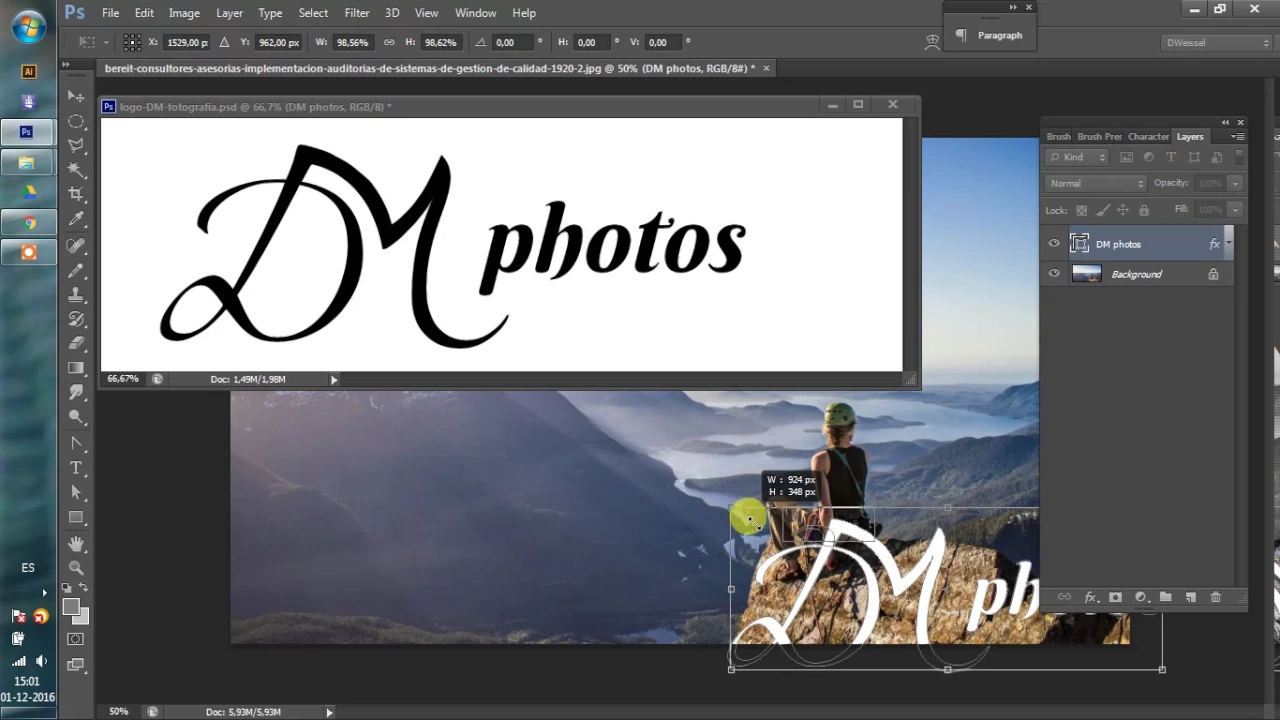1280x720 pixels.
Task: Create a new layer icon
Action: [x=1190, y=597]
